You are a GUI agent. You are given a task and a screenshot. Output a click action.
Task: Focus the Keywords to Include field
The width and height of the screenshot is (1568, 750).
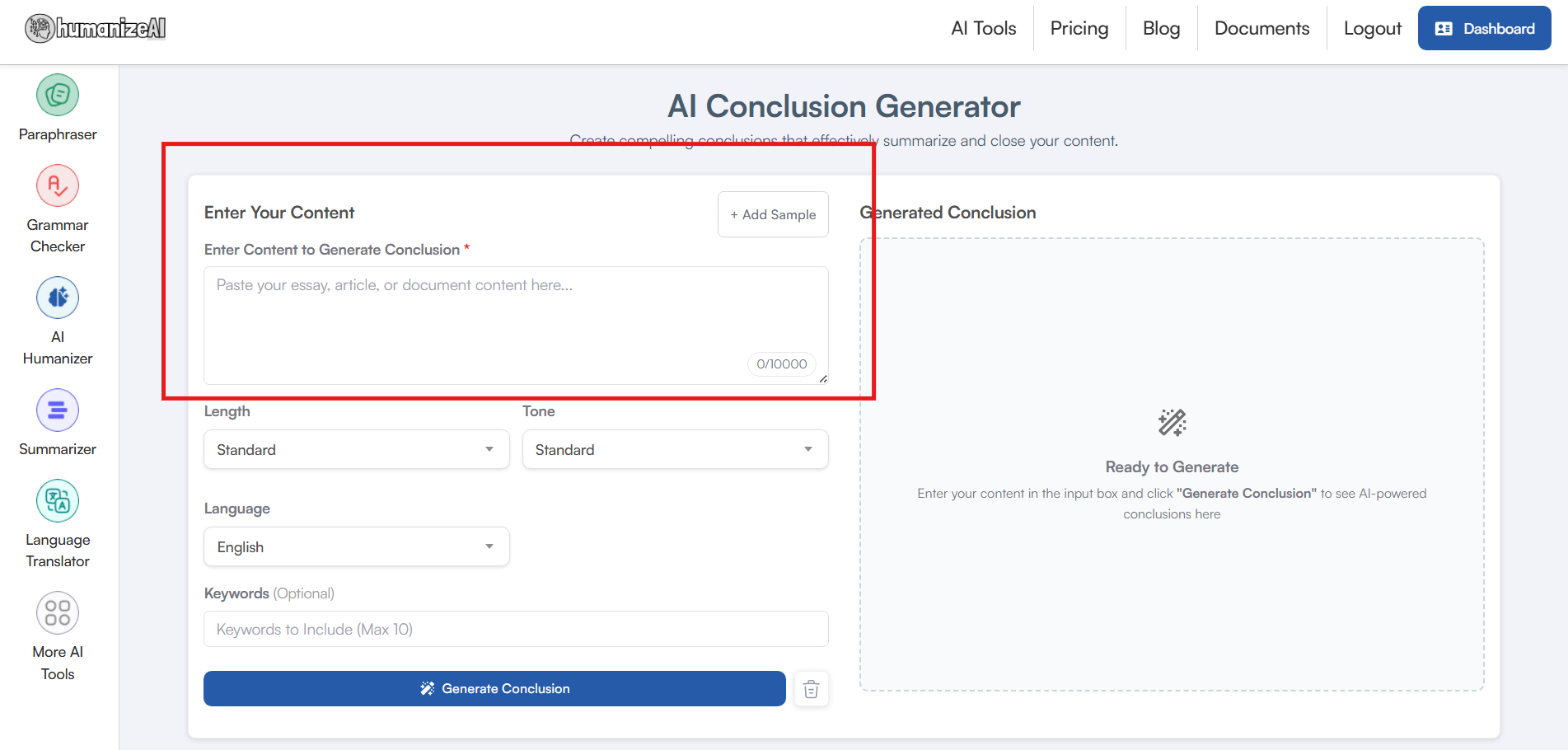516,630
